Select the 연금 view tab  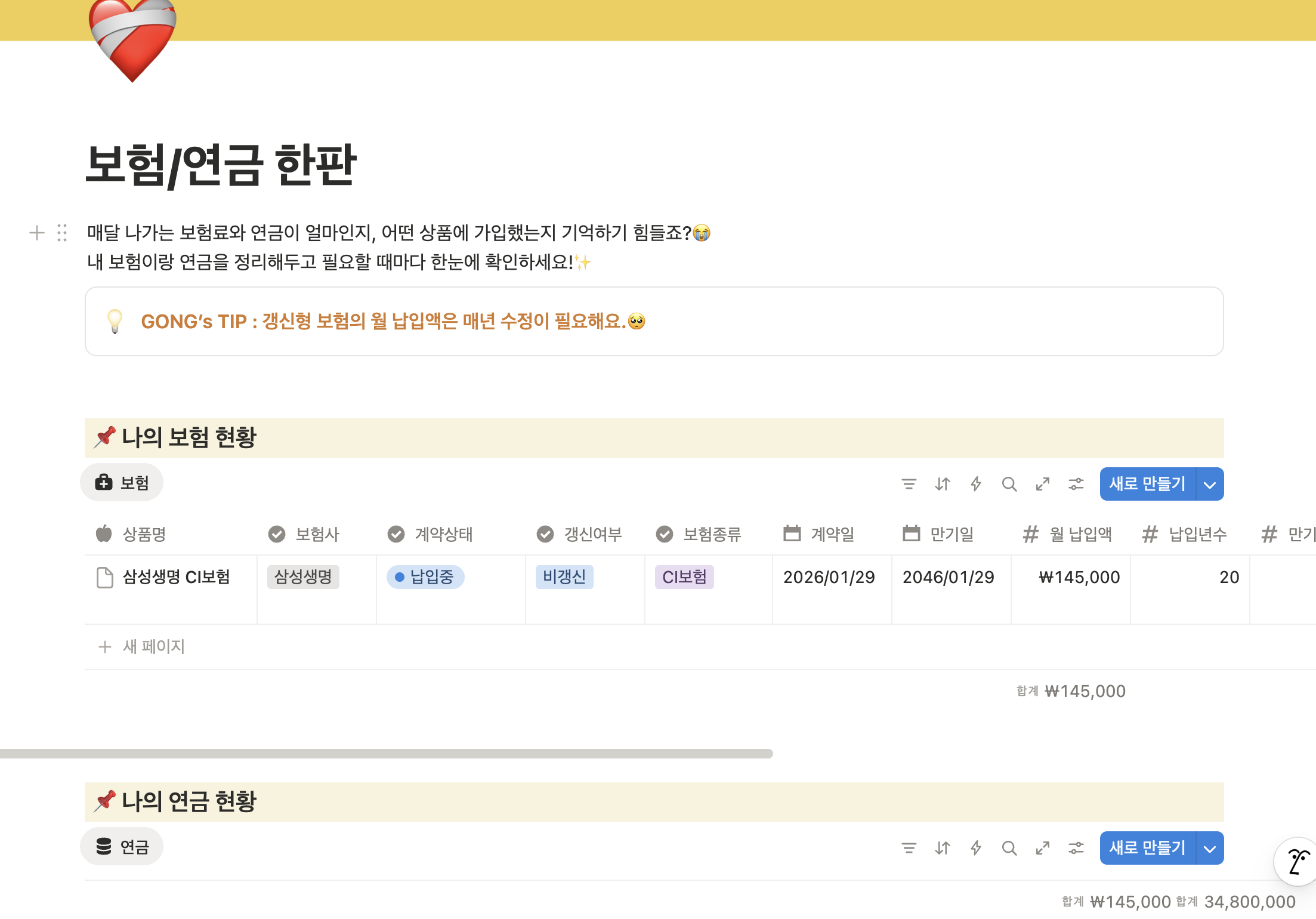pos(122,847)
